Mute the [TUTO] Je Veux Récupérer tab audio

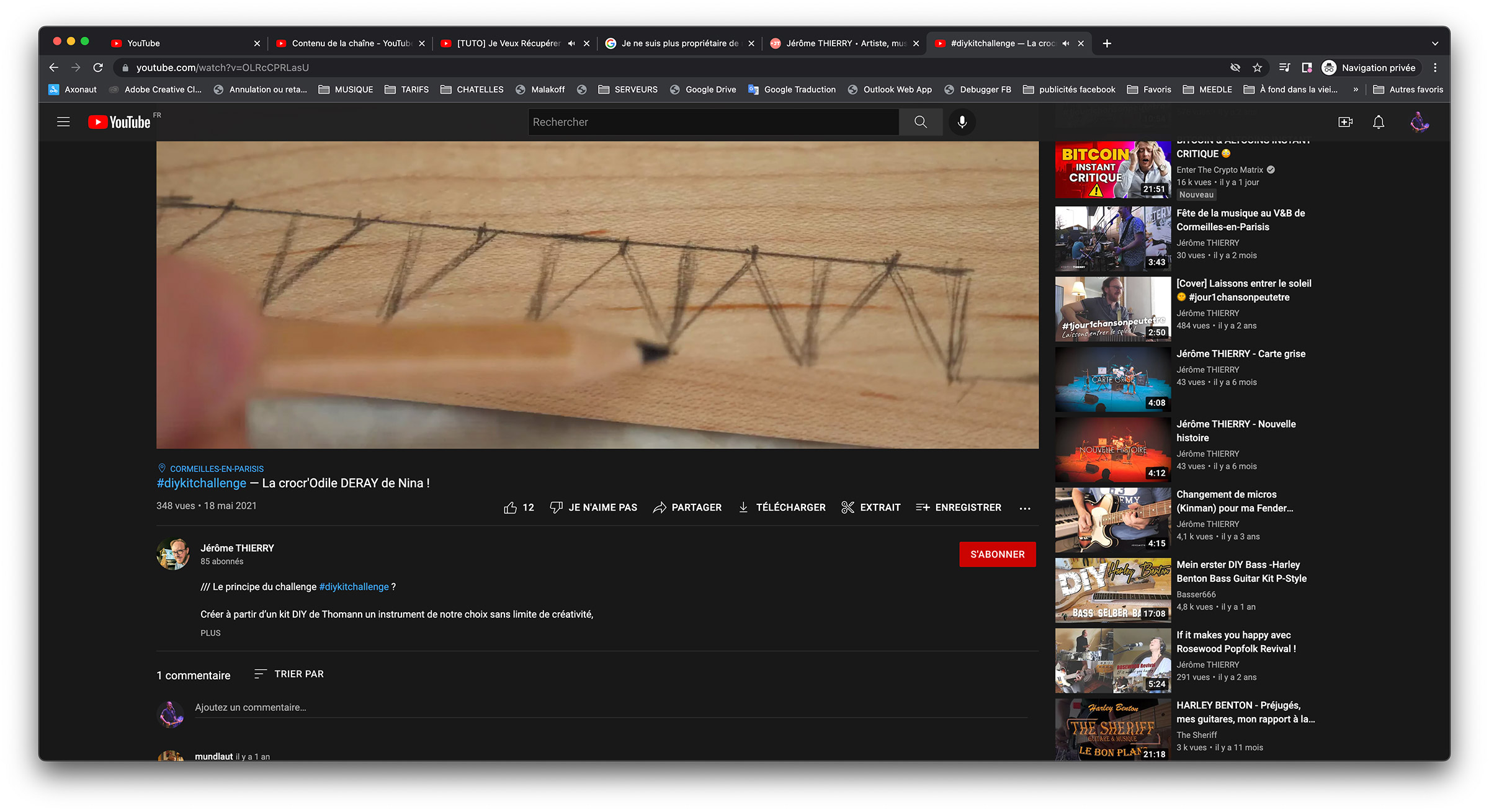tap(571, 43)
